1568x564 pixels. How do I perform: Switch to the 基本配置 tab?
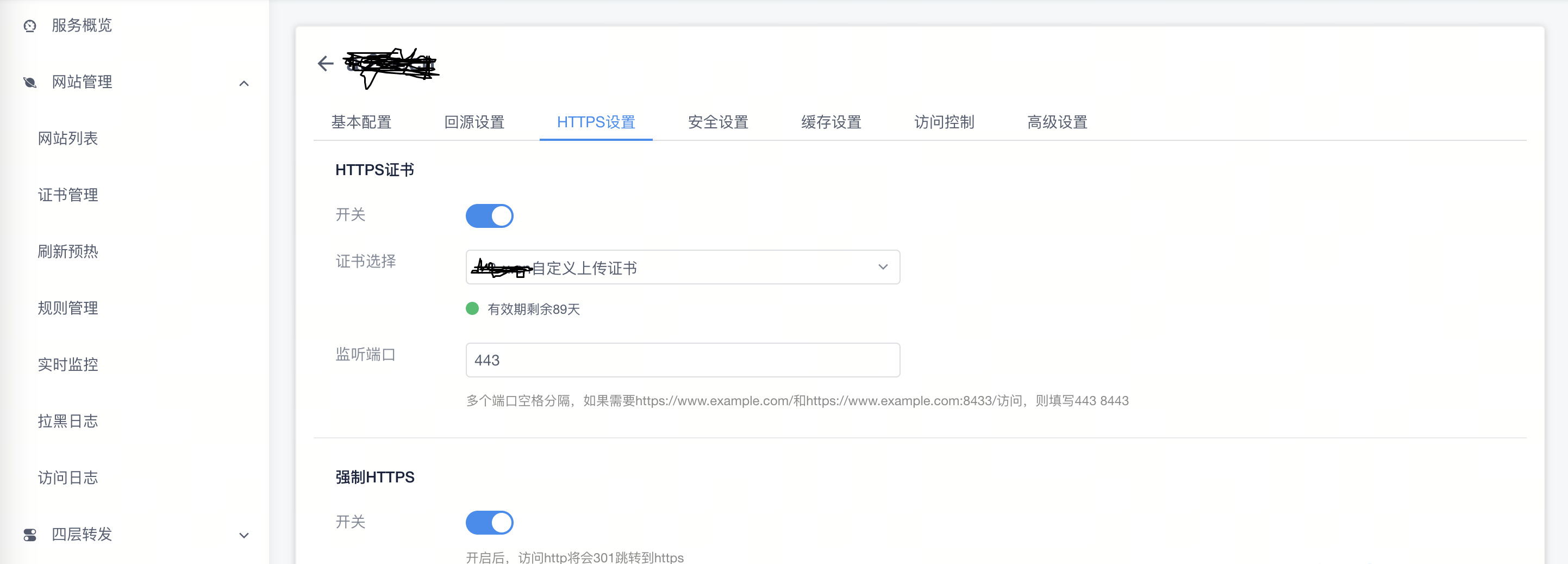click(361, 122)
